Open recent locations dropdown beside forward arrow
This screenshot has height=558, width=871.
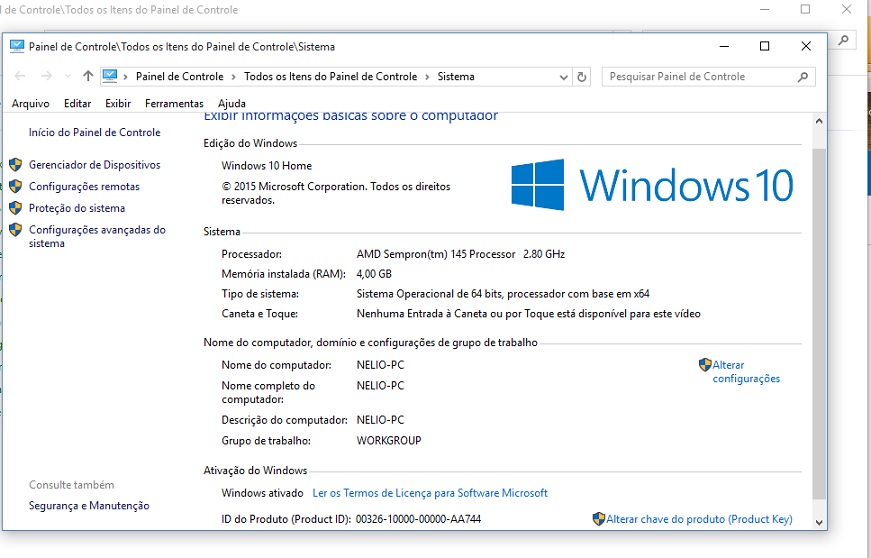click(68, 77)
